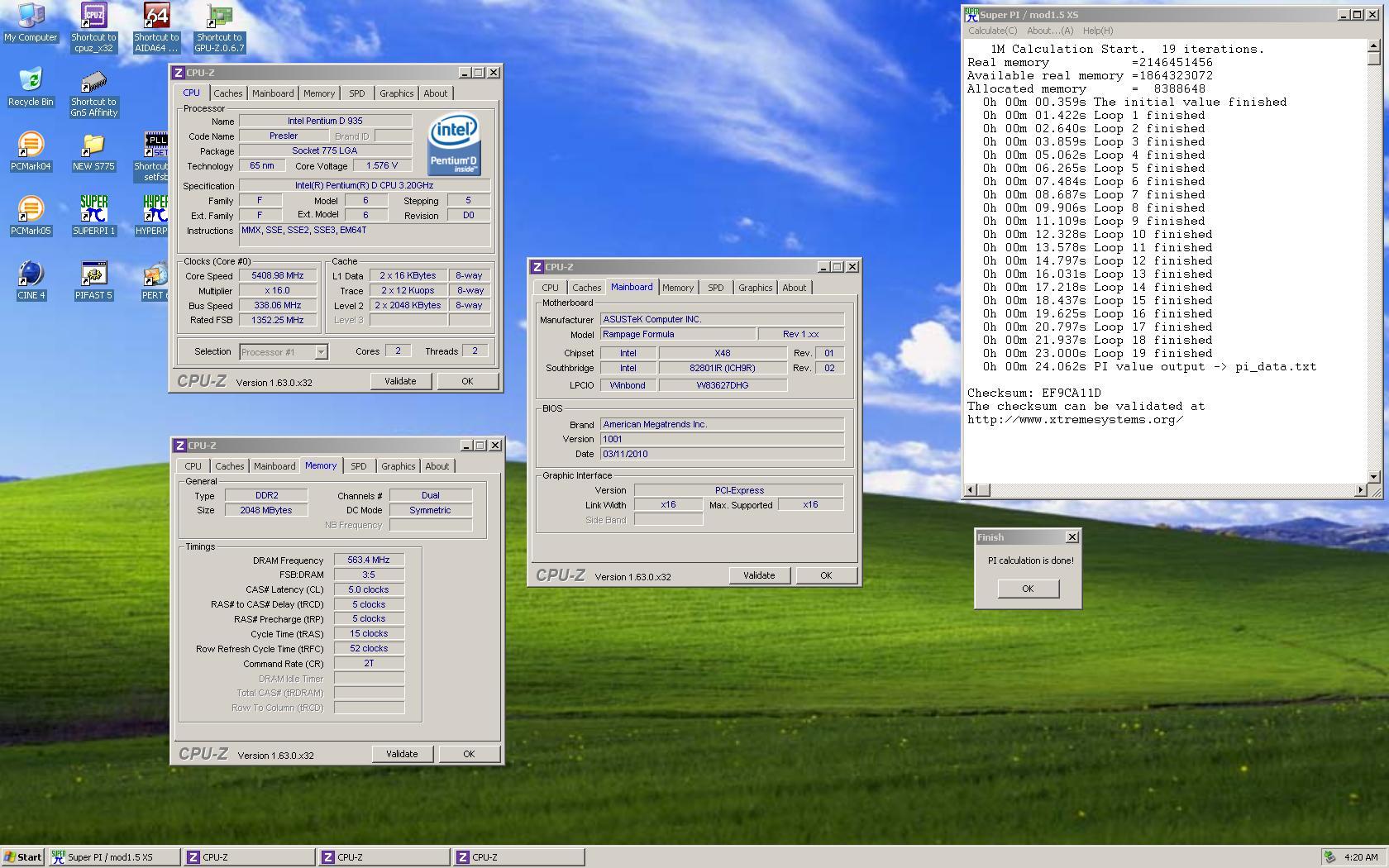Viewport: 1389px width, 868px height.
Task: Open Help menu in Super PI
Action: 1097,31
